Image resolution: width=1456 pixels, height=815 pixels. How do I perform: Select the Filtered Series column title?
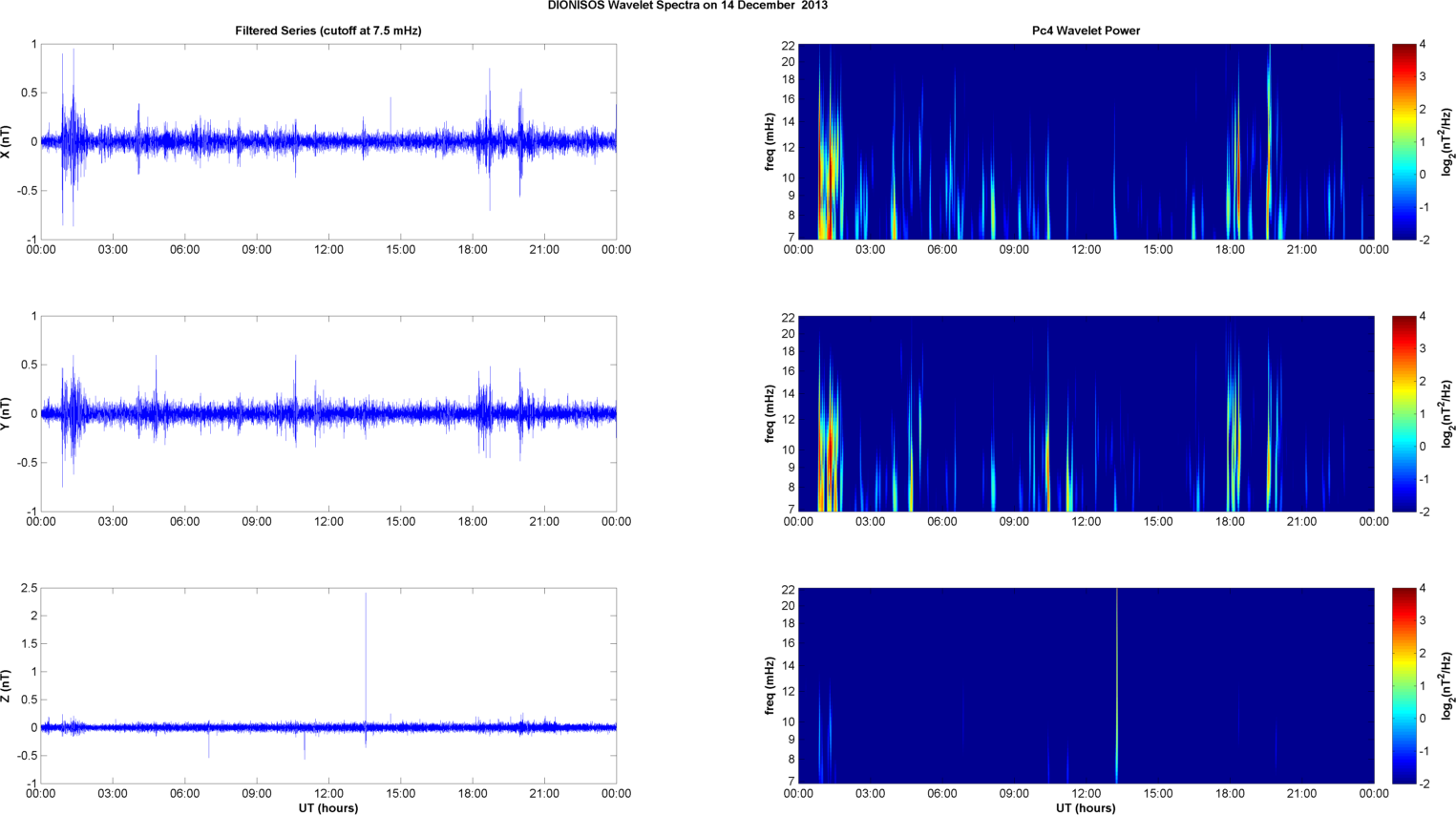327,31
